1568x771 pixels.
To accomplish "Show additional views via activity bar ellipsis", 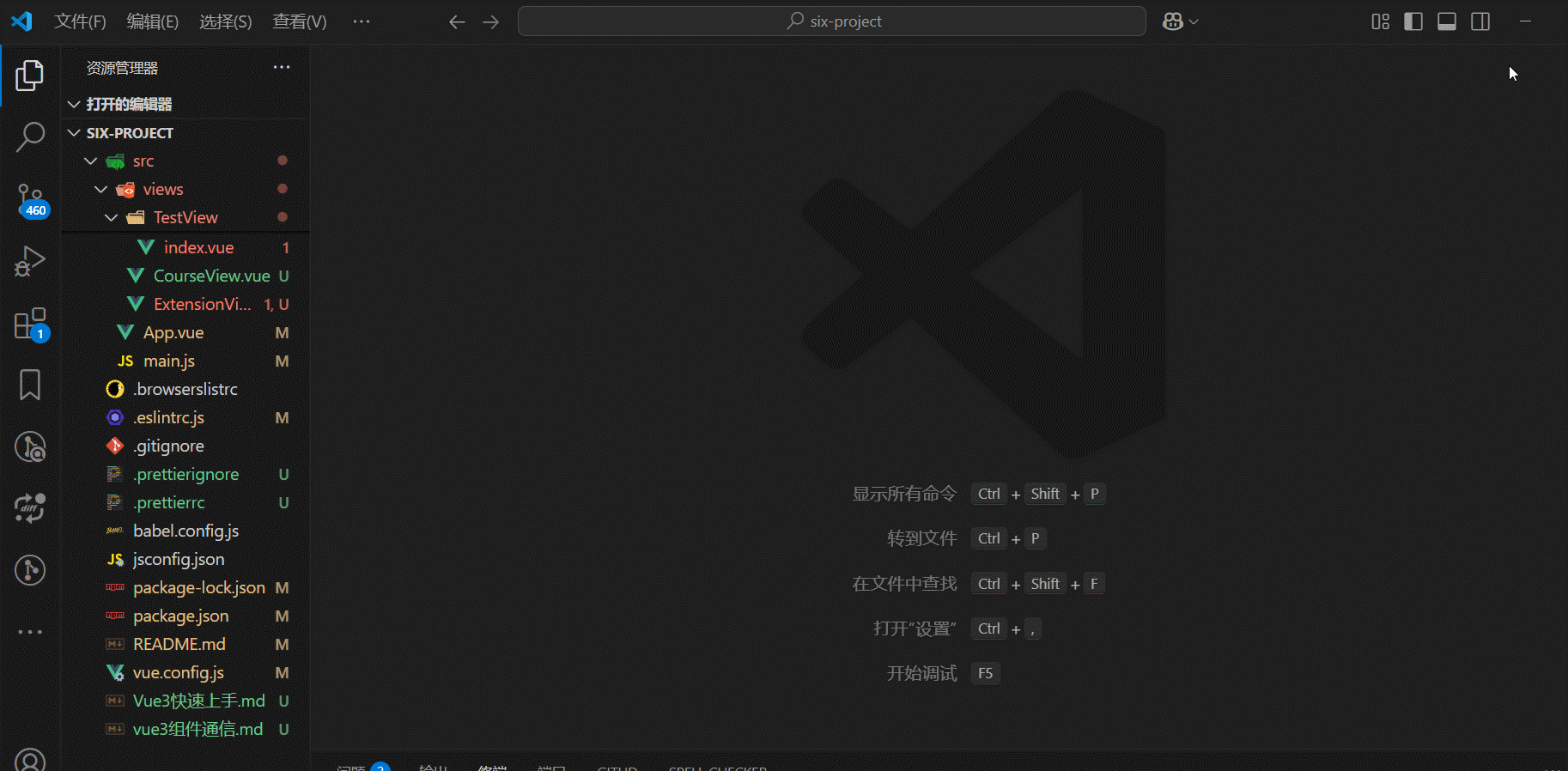I will (x=30, y=632).
